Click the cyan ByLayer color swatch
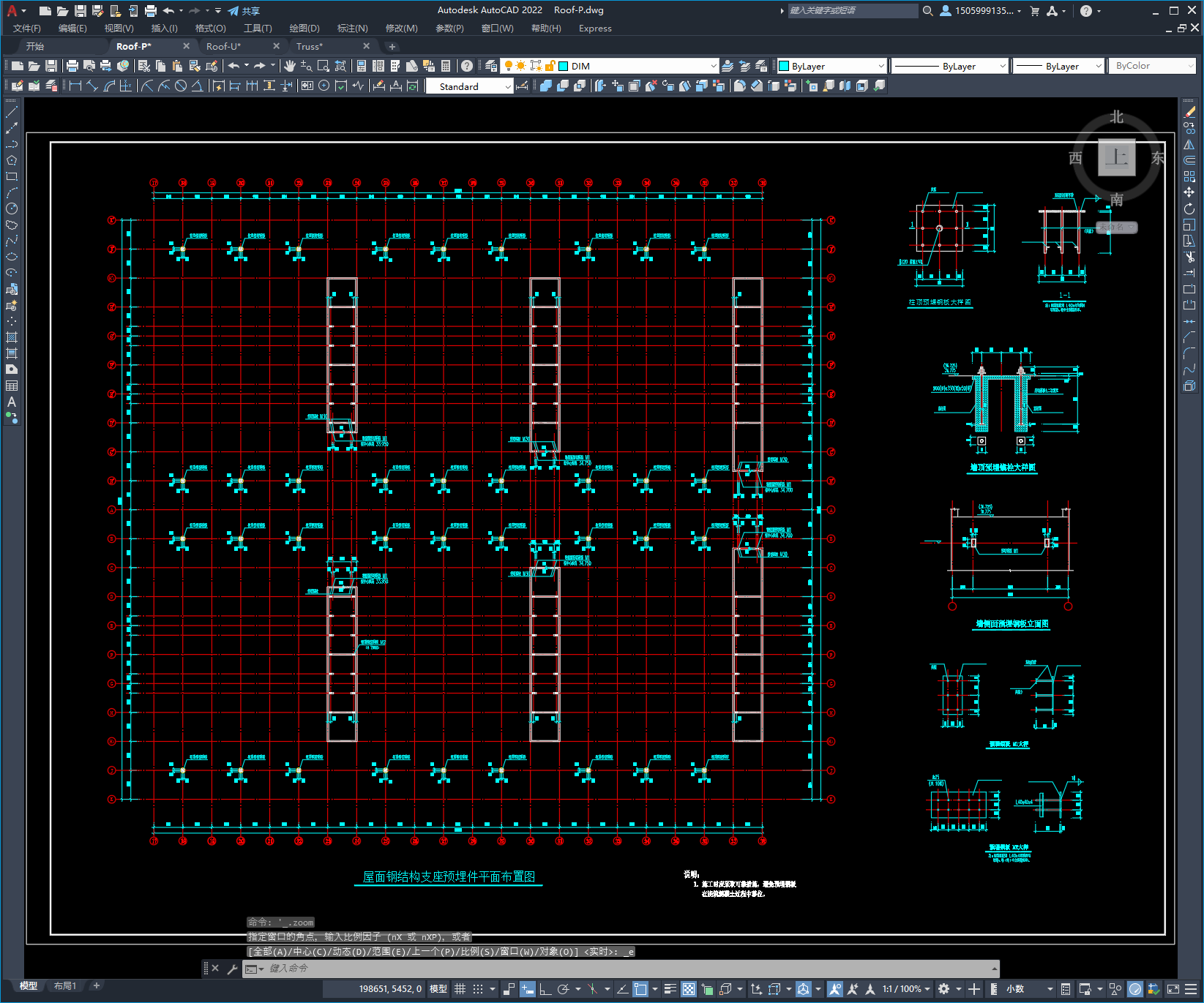This screenshot has height=1003, width=1204. (x=784, y=66)
